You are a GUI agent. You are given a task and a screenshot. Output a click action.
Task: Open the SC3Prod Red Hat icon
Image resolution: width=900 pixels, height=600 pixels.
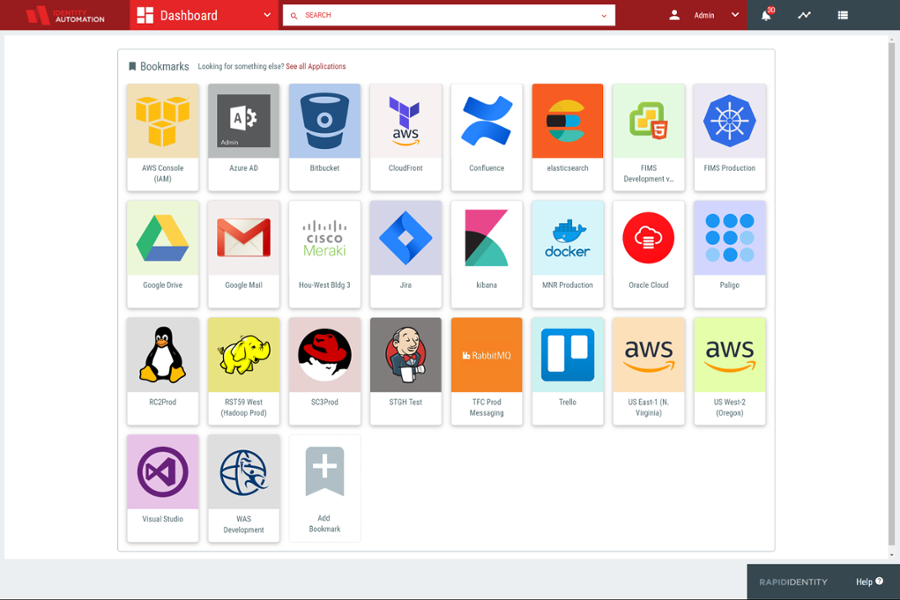[x=324, y=355]
